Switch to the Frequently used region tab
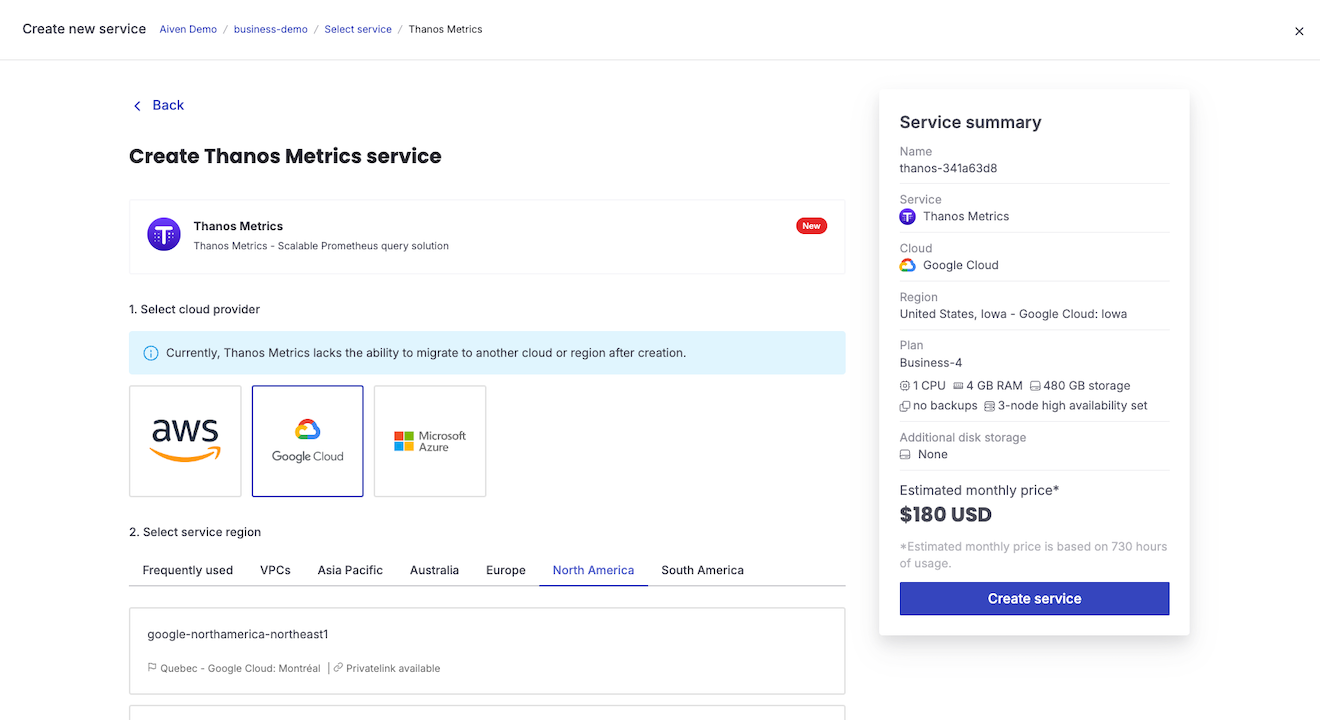The height and width of the screenshot is (720, 1320). tap(188, 570)
